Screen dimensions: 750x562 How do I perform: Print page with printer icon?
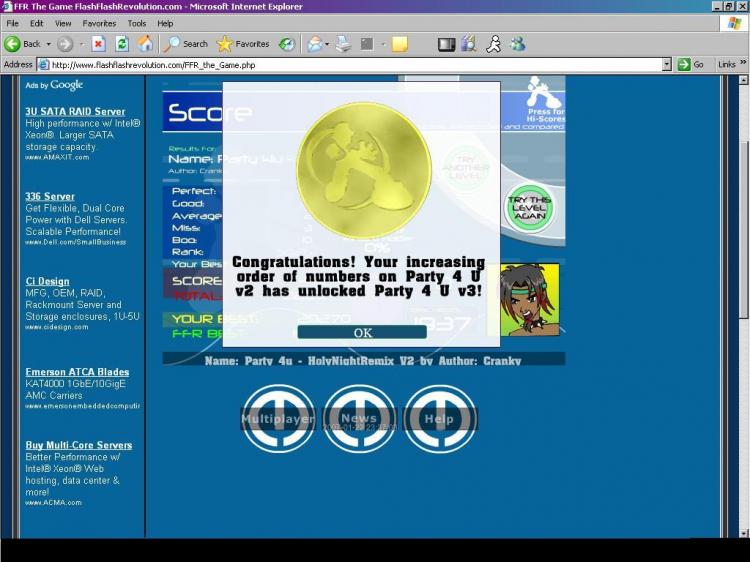coord(343,44)
